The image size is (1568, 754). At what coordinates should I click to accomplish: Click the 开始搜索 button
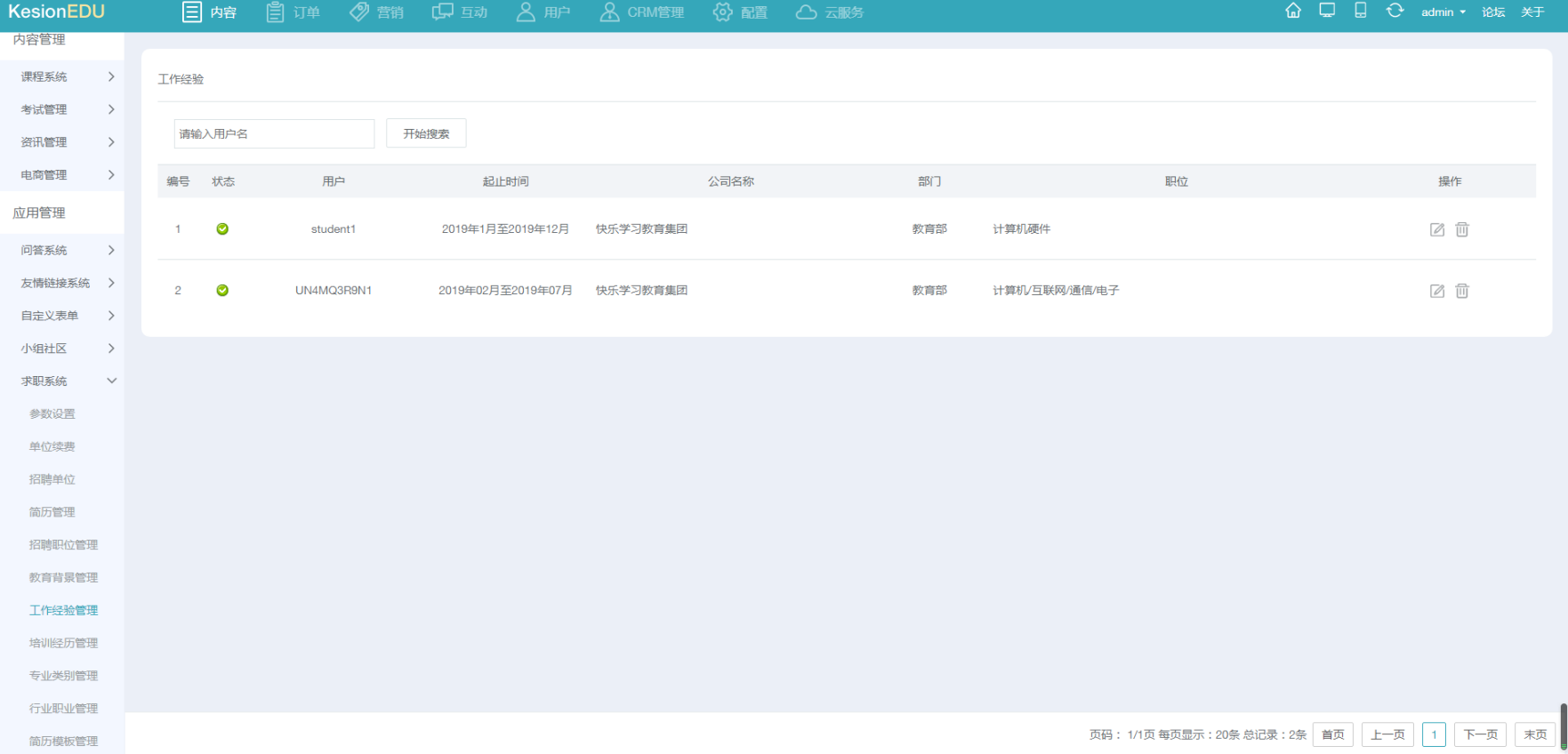pyautogui.click(x=426, y=133)
